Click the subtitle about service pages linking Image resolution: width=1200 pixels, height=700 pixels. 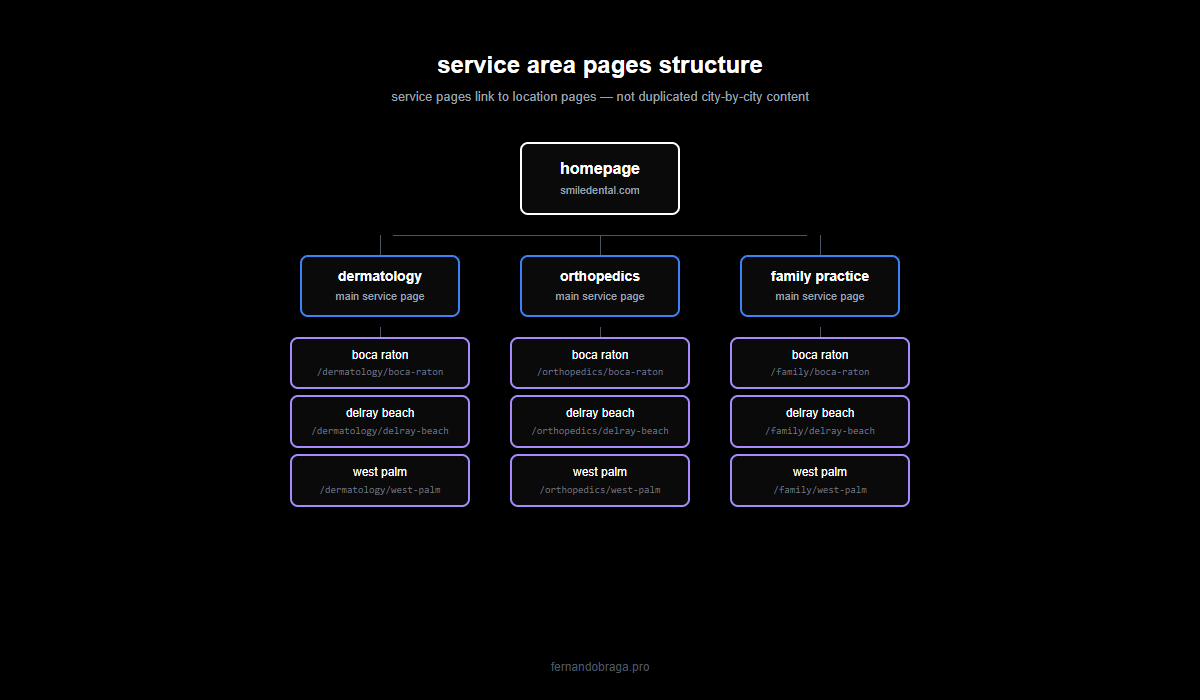coord(600,97)
